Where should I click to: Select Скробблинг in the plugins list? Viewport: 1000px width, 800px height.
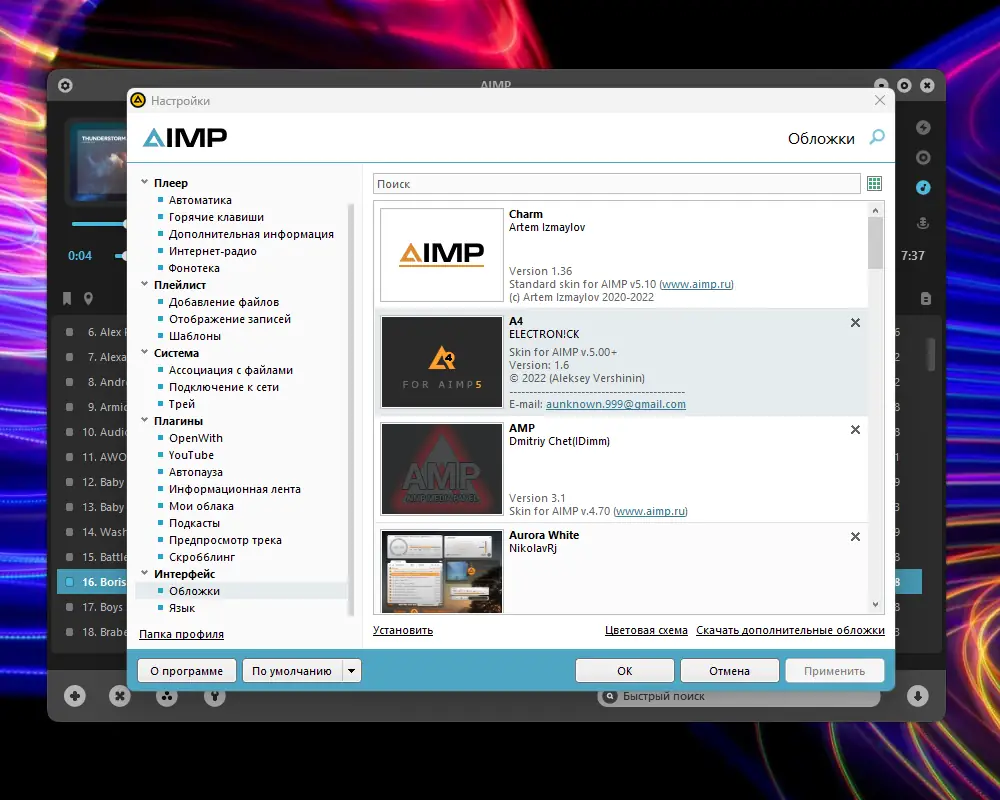[x=202, y=557]
